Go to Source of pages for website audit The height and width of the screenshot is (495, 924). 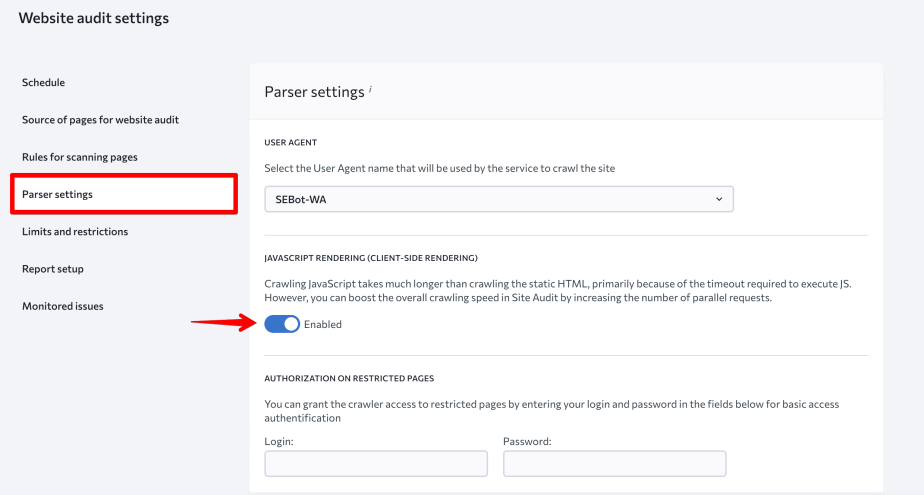pos(100,120)
